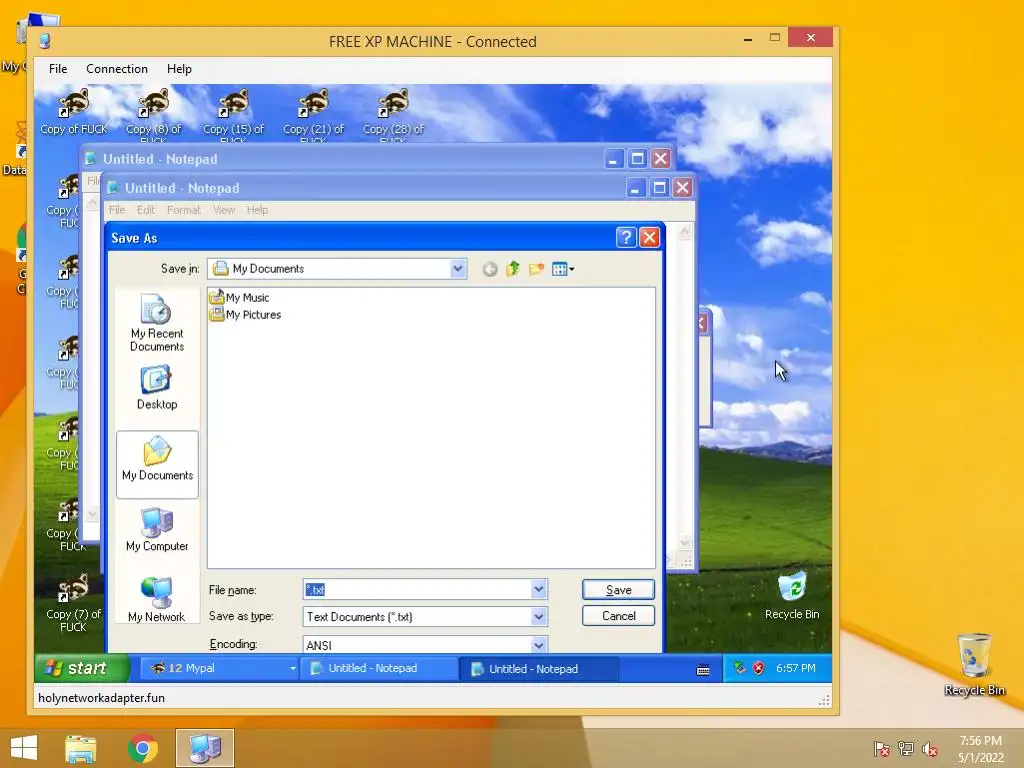Viewport: 1024px width, 768px height.
Task: Open the Connection menu
Action: click(117, 69)
